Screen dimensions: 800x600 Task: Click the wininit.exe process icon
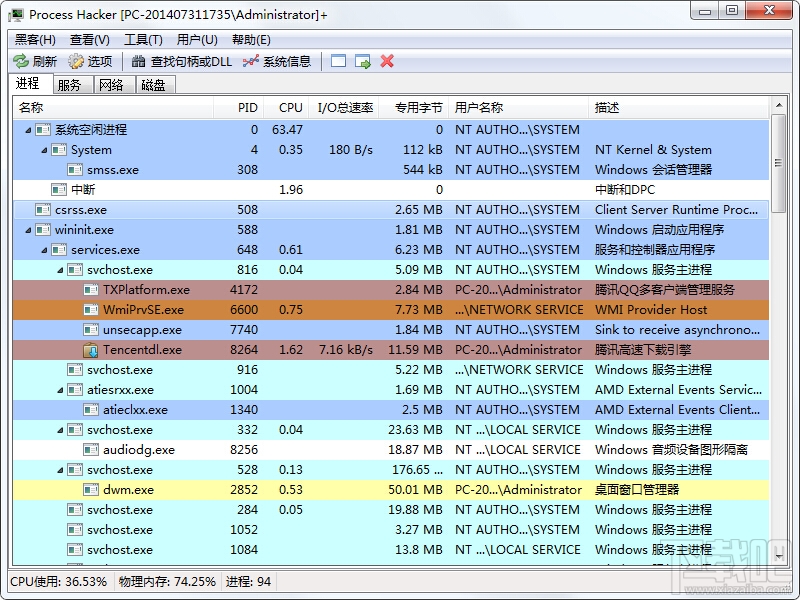pyautogui.click(x=43, y=230)
